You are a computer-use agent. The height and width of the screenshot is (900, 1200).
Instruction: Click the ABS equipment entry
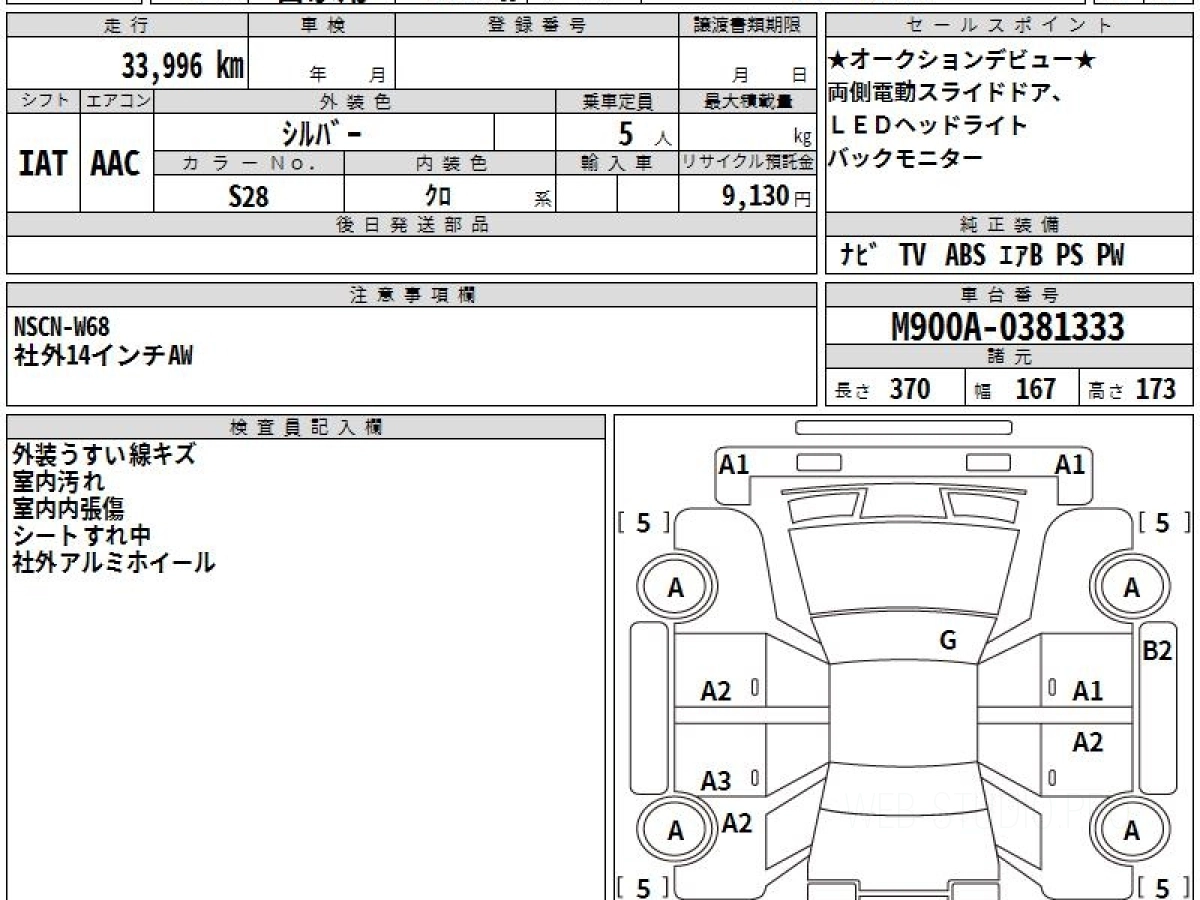coord(965,255)
